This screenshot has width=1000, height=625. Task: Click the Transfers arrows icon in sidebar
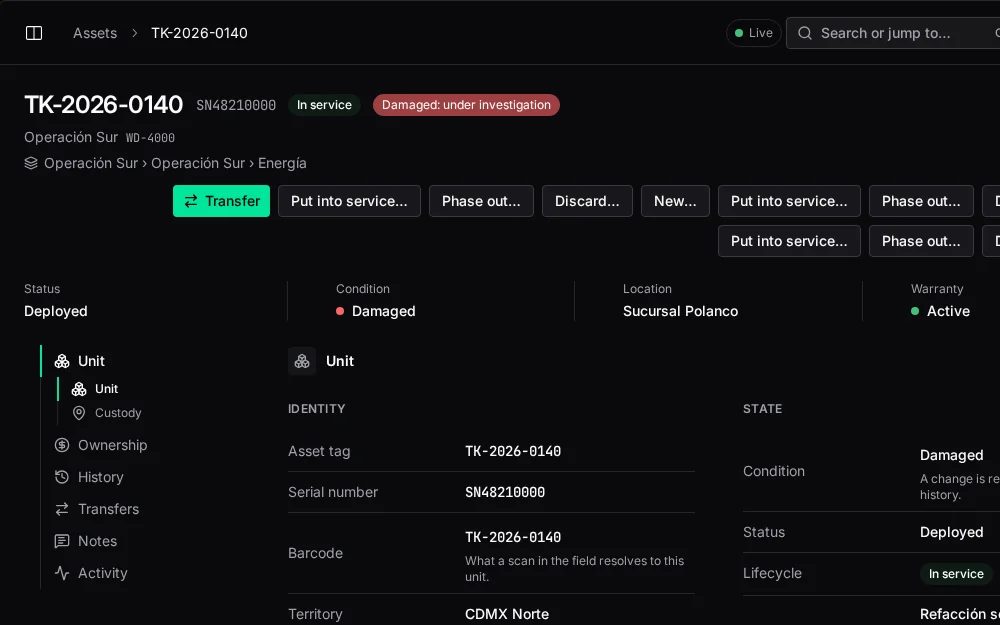[62, 509]
